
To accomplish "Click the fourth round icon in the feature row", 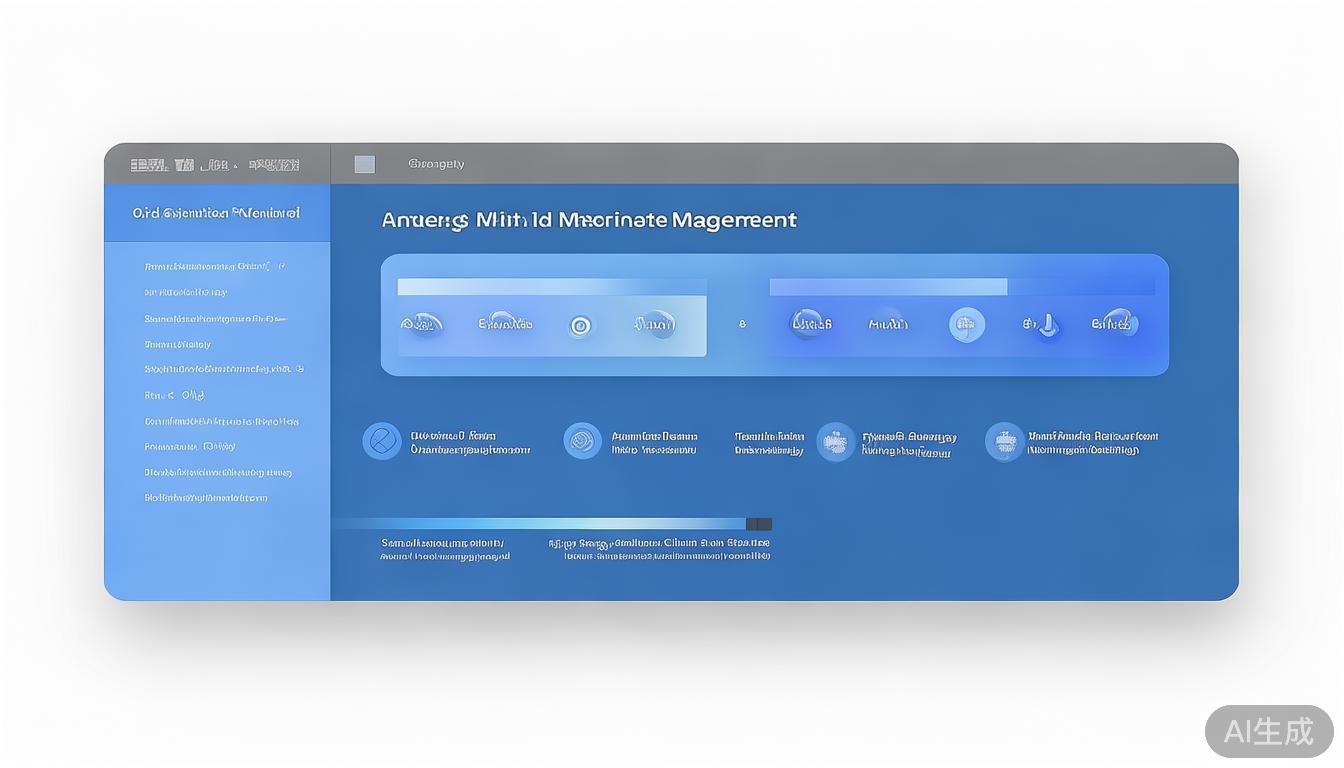I will click(x=1004, y=442).
